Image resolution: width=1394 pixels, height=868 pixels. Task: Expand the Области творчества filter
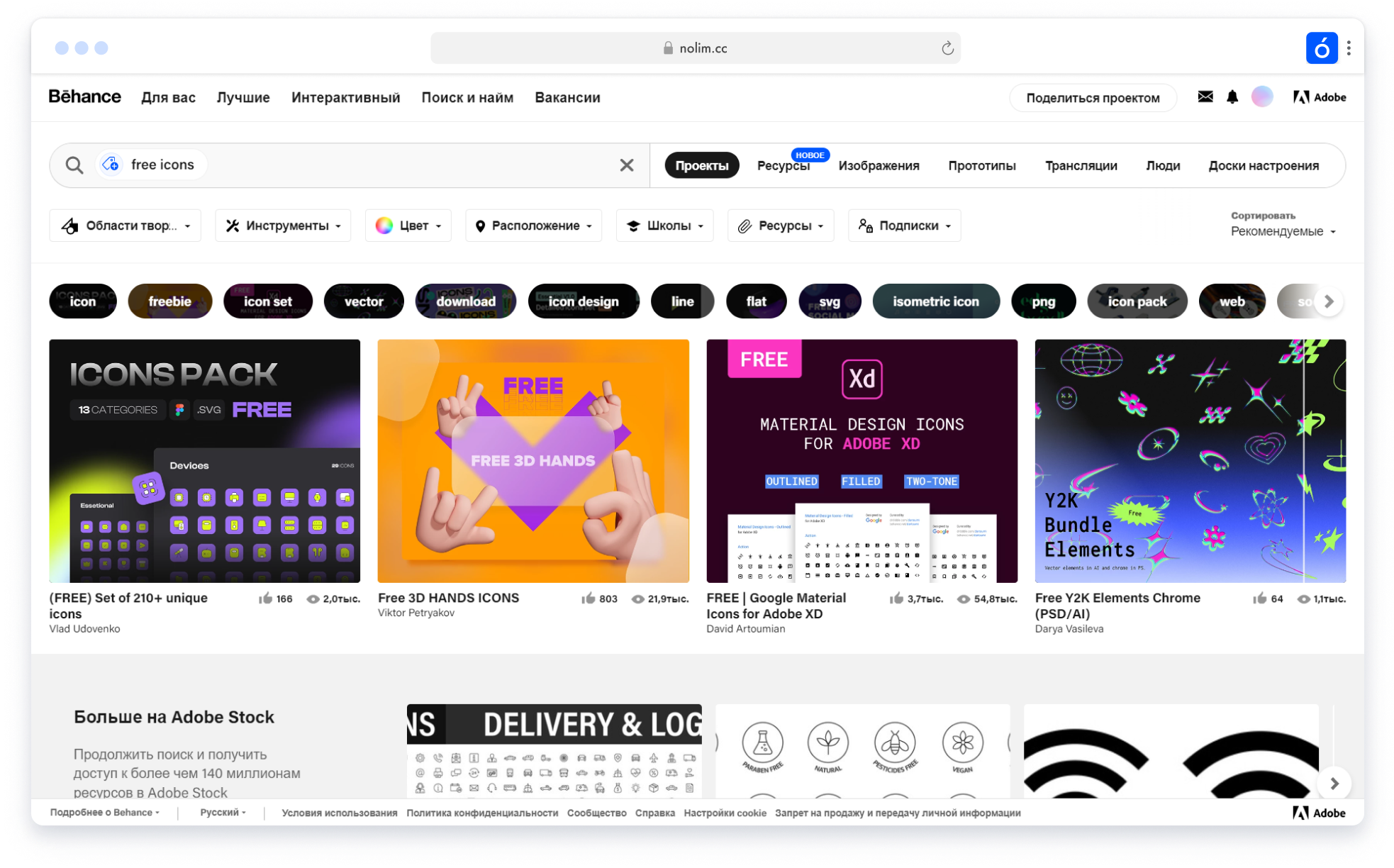tap(126, 226)
